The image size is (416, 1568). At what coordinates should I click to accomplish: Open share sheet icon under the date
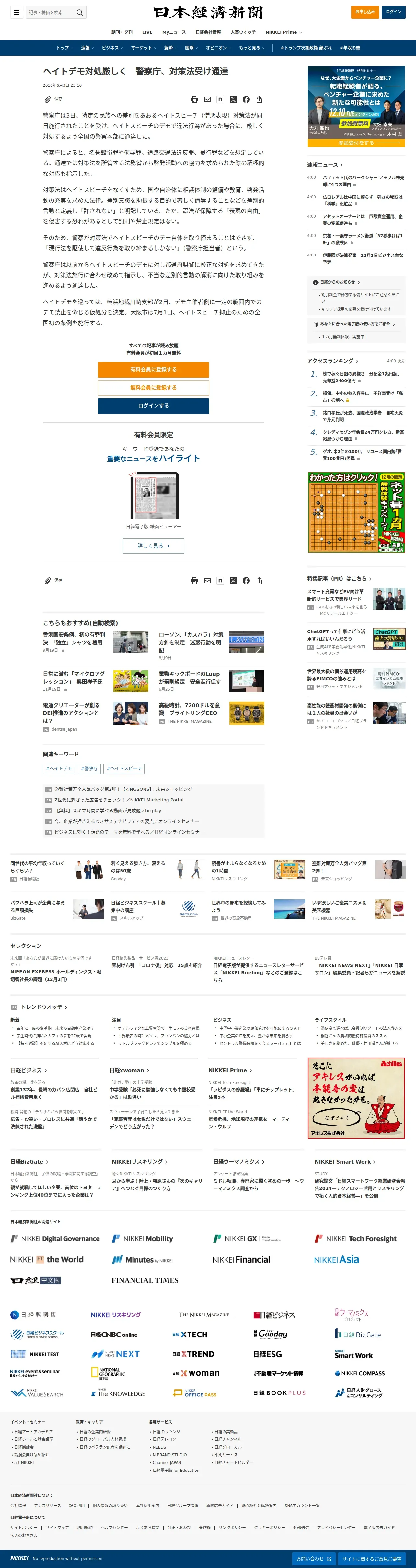pyautogui.click(x=259, y=99)
